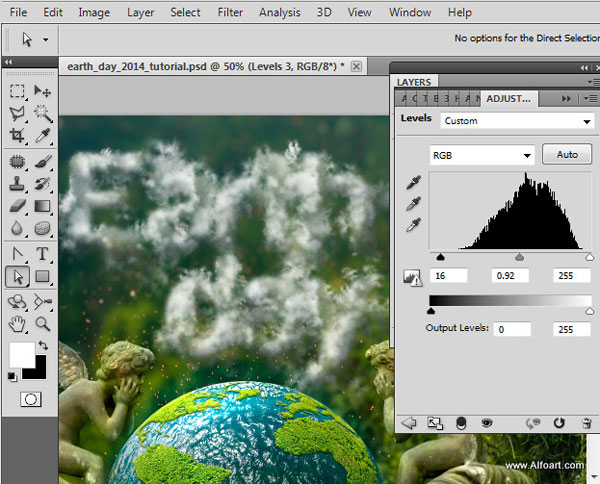
Task: Click the input shadow slider handle
Action: pyautogui.click(x=440, y=257)
